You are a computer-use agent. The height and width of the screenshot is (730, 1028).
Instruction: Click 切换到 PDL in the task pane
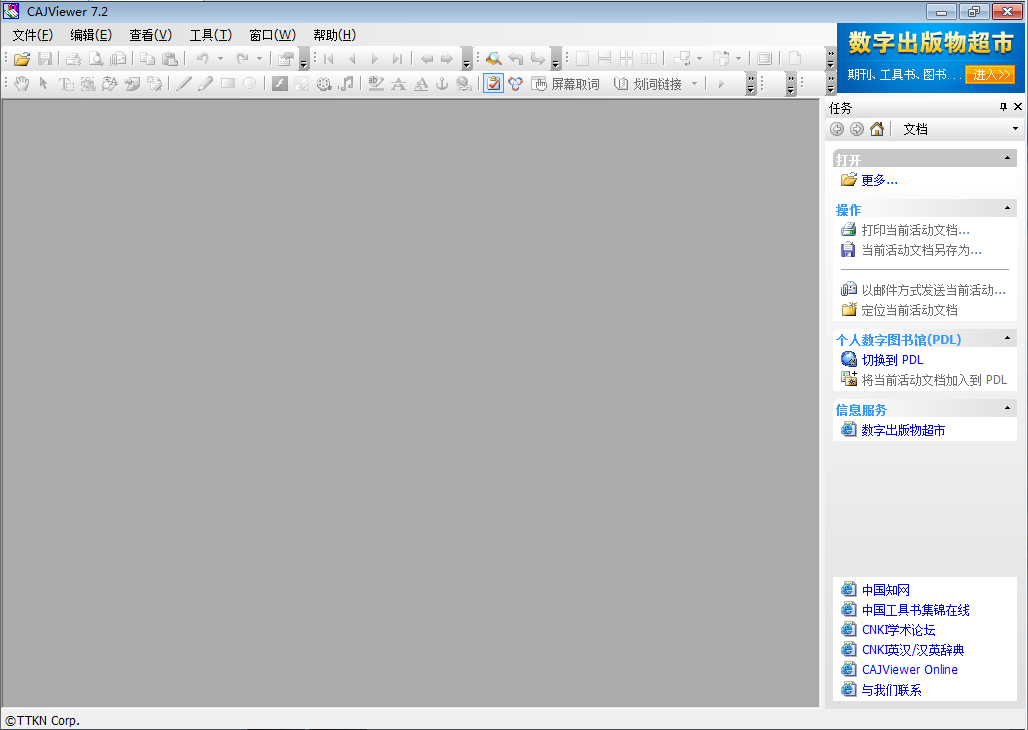(891, 359)
